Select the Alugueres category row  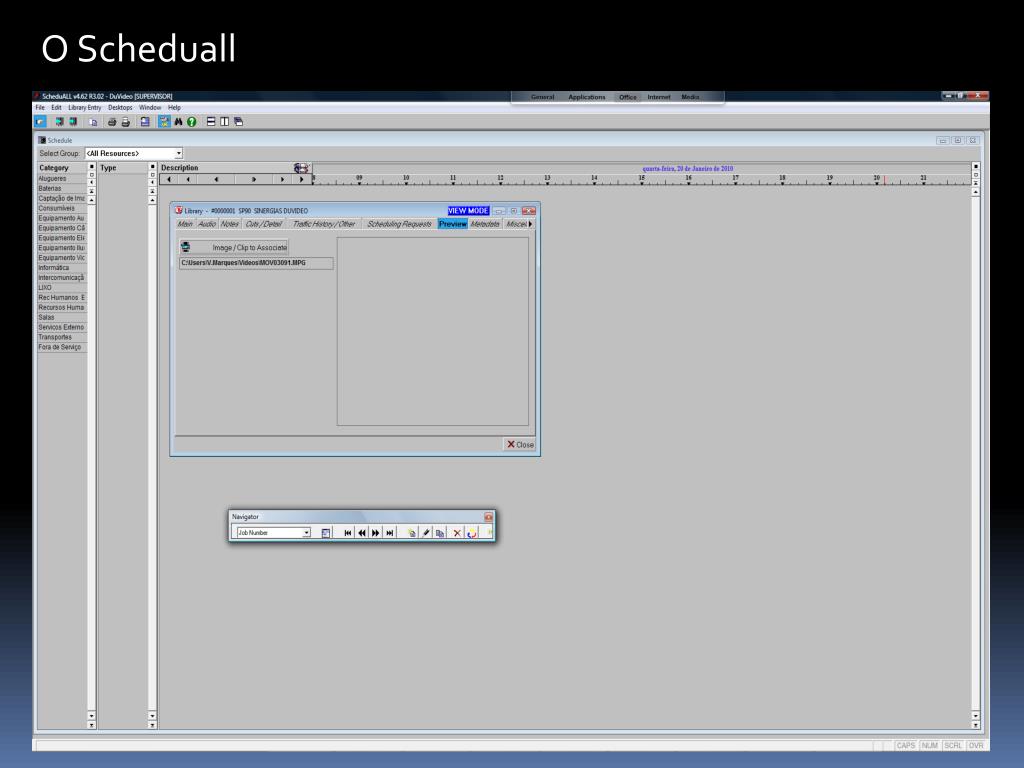point(62,179)
